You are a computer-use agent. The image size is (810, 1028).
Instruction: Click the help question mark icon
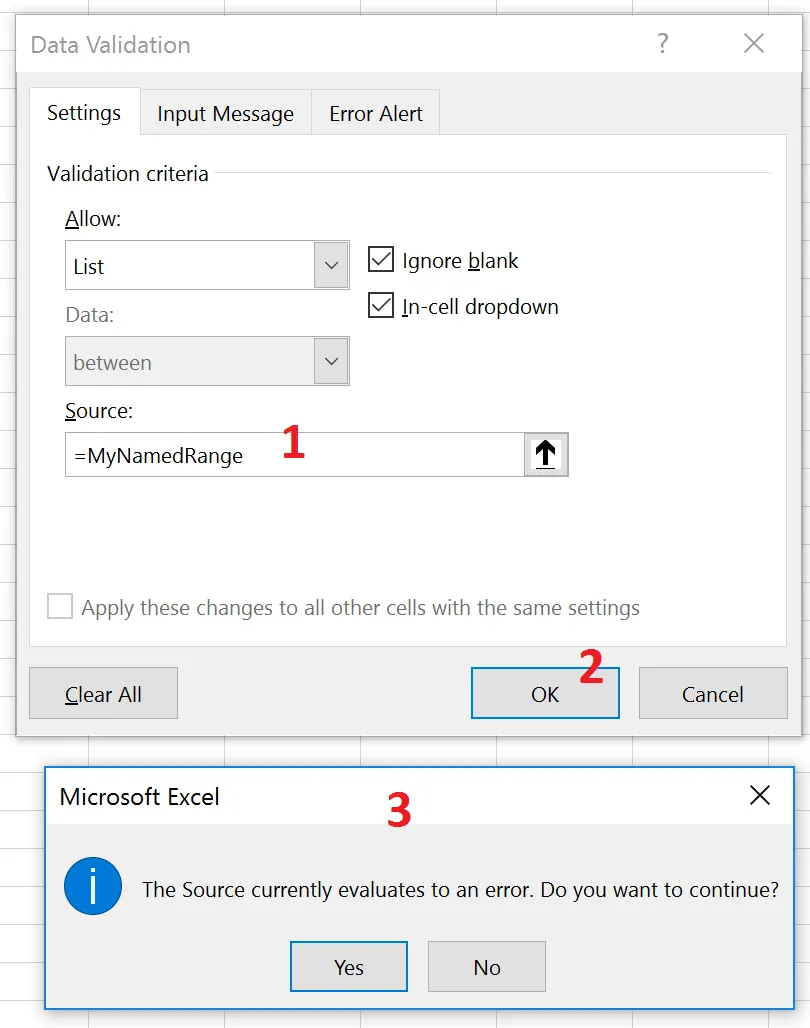click(662, 44)
